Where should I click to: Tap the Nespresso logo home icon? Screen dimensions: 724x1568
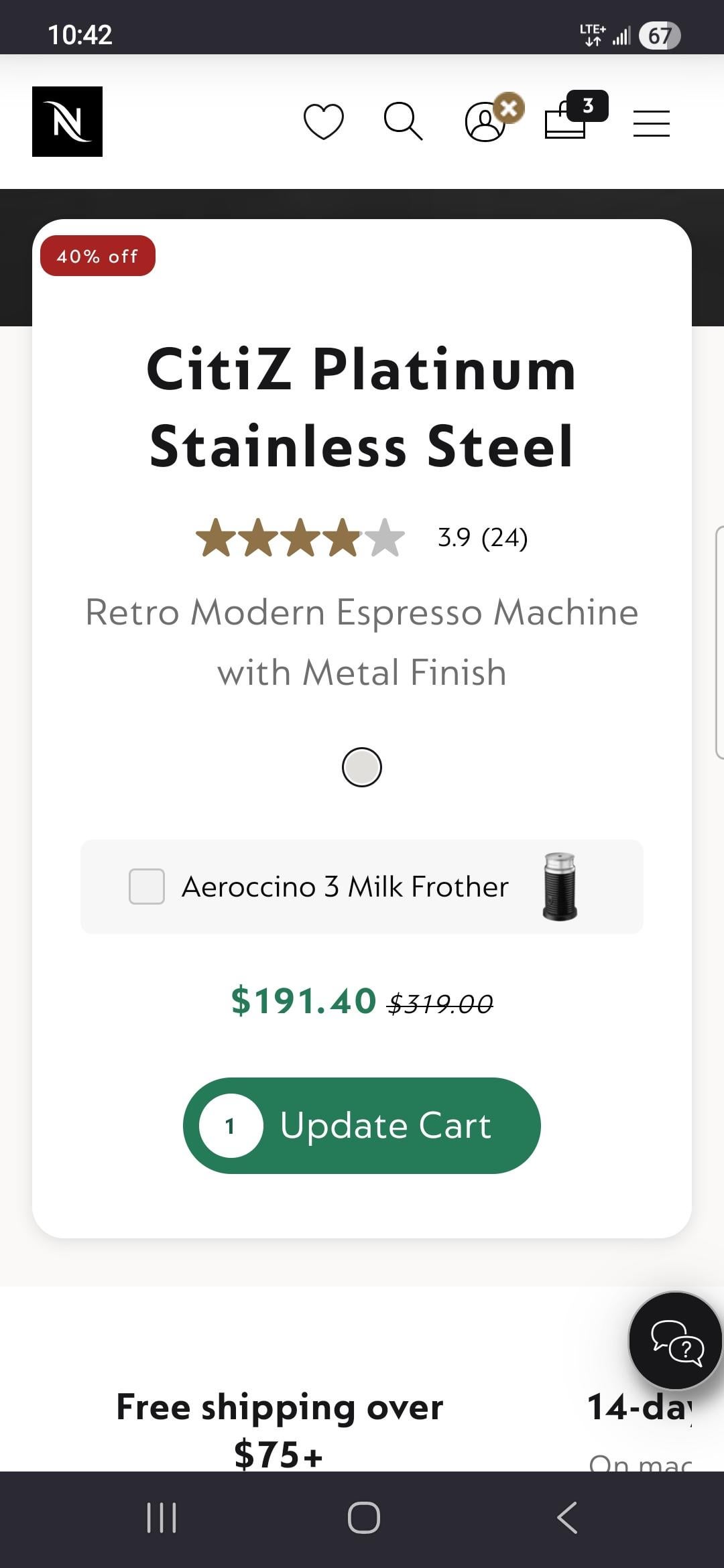pos(67,121)
